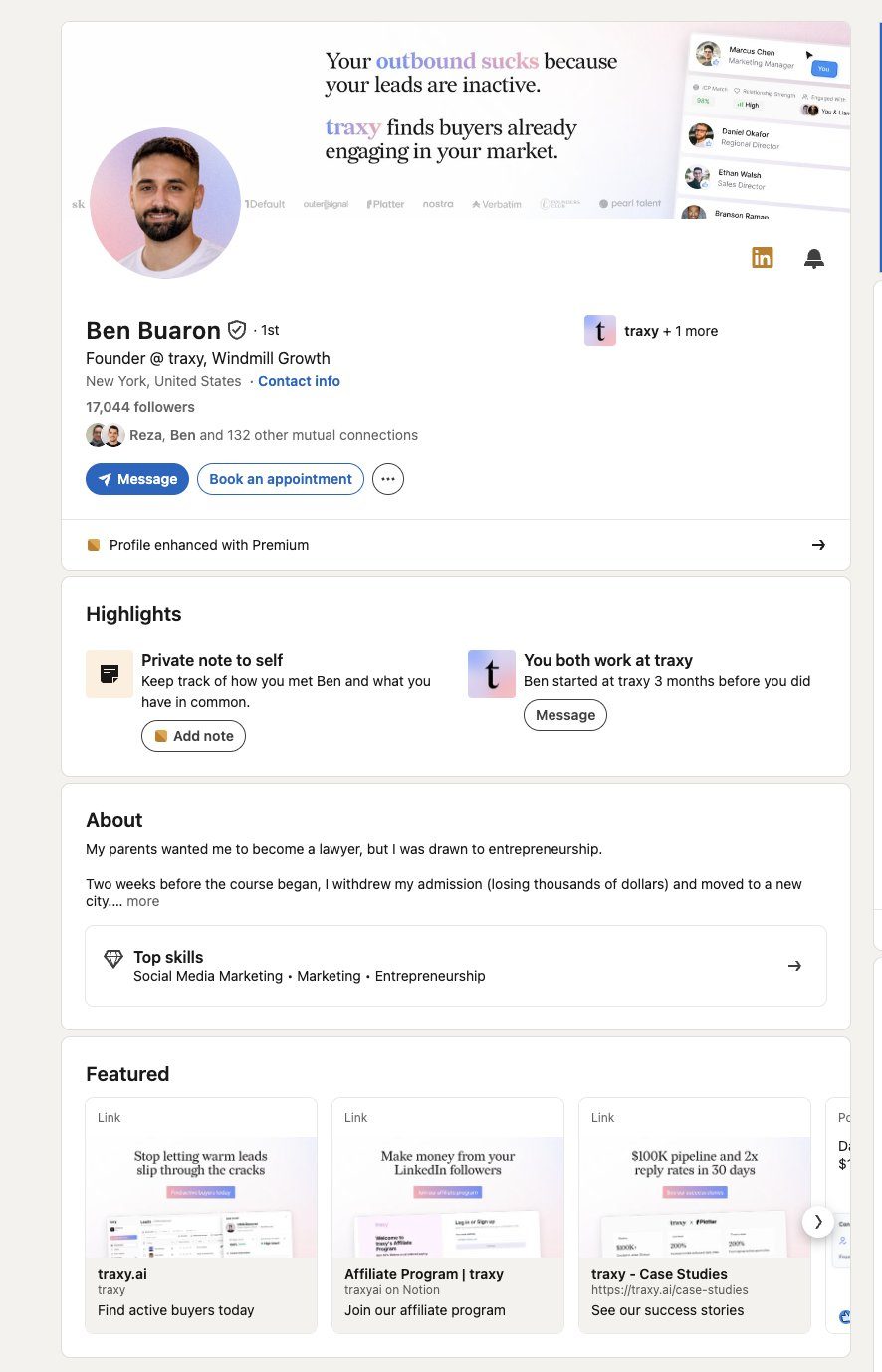Open Top skills arrow
882x1372 pixels.
point(794,966)
